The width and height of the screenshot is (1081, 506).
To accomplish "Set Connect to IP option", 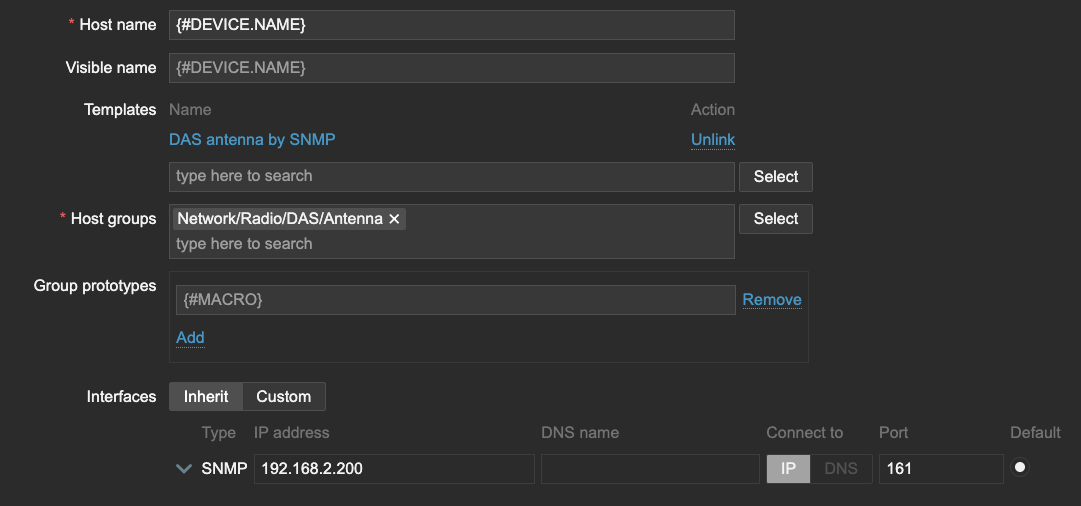I will (x=789, y=468).
